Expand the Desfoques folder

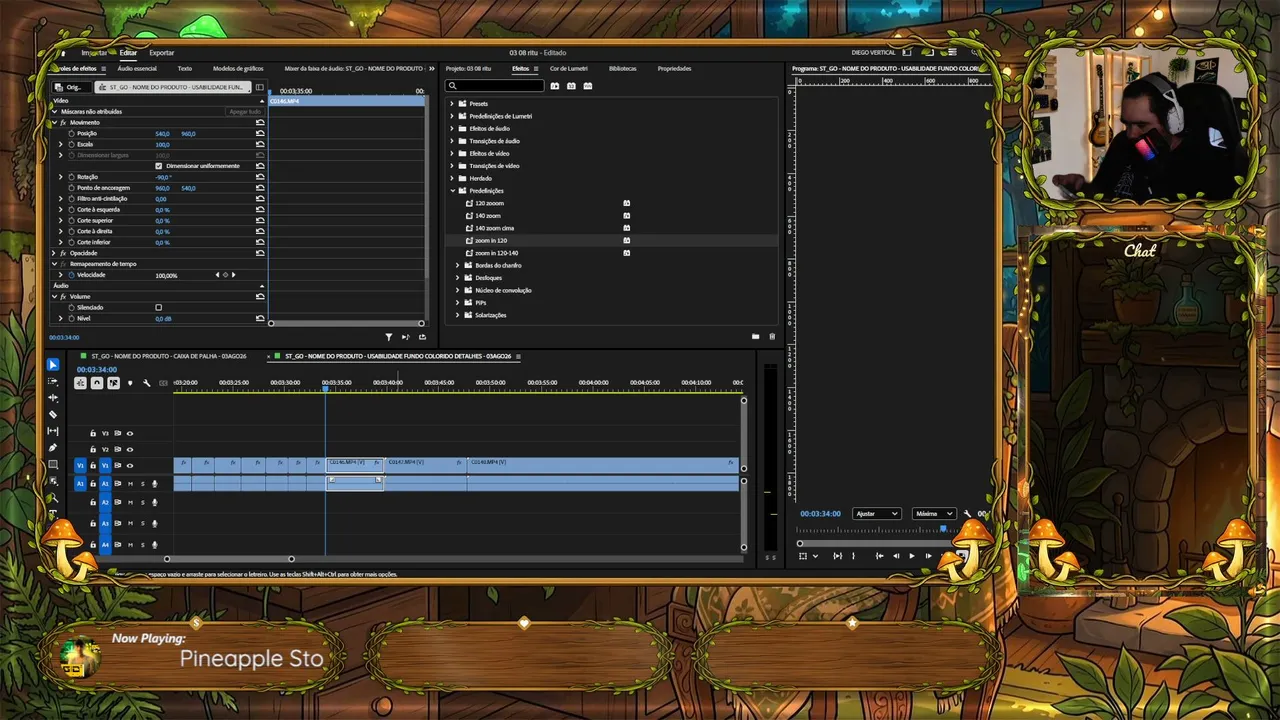(x=458, y=278)
